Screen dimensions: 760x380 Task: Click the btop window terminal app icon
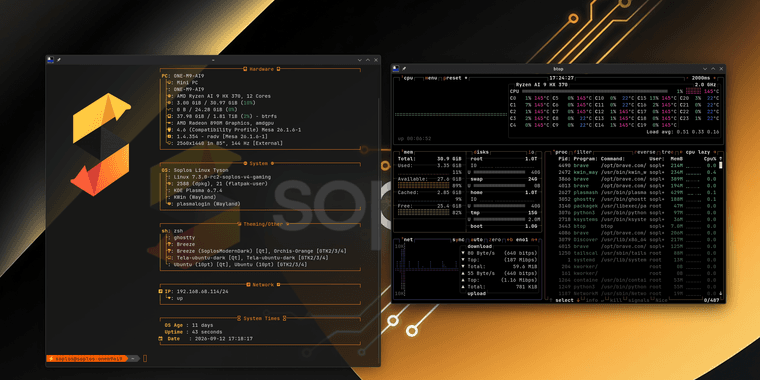[x=396, y=69]
